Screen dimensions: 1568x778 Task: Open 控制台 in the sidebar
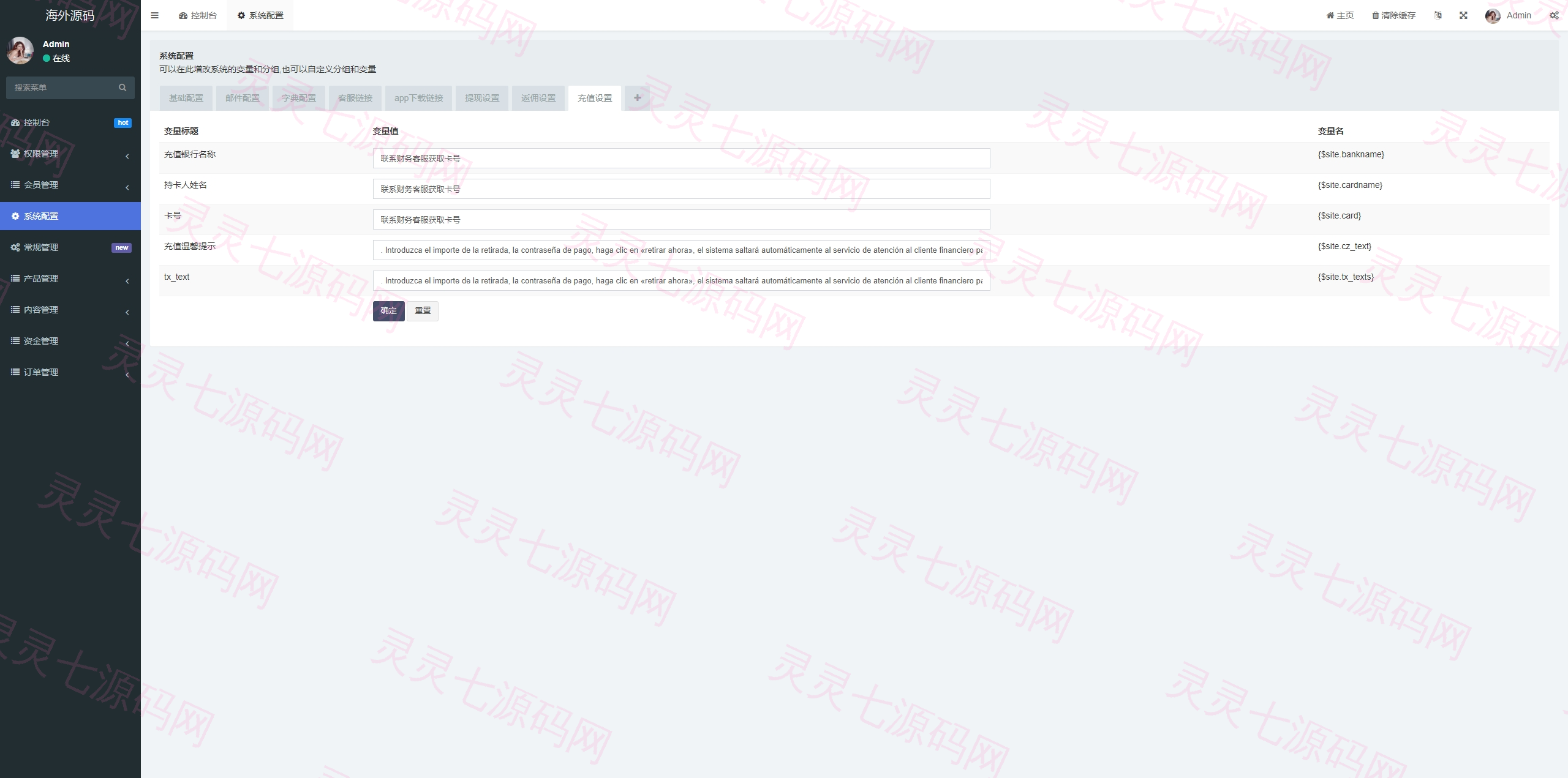(70, 122)
